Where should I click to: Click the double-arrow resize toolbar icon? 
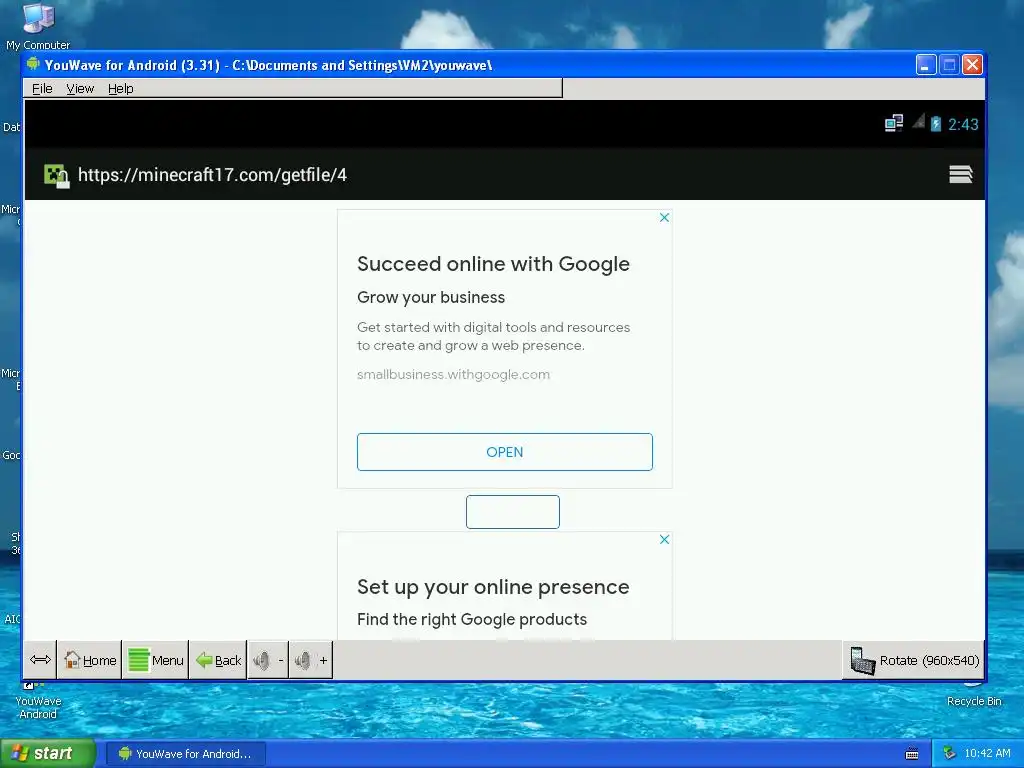[x=40, y=660]
